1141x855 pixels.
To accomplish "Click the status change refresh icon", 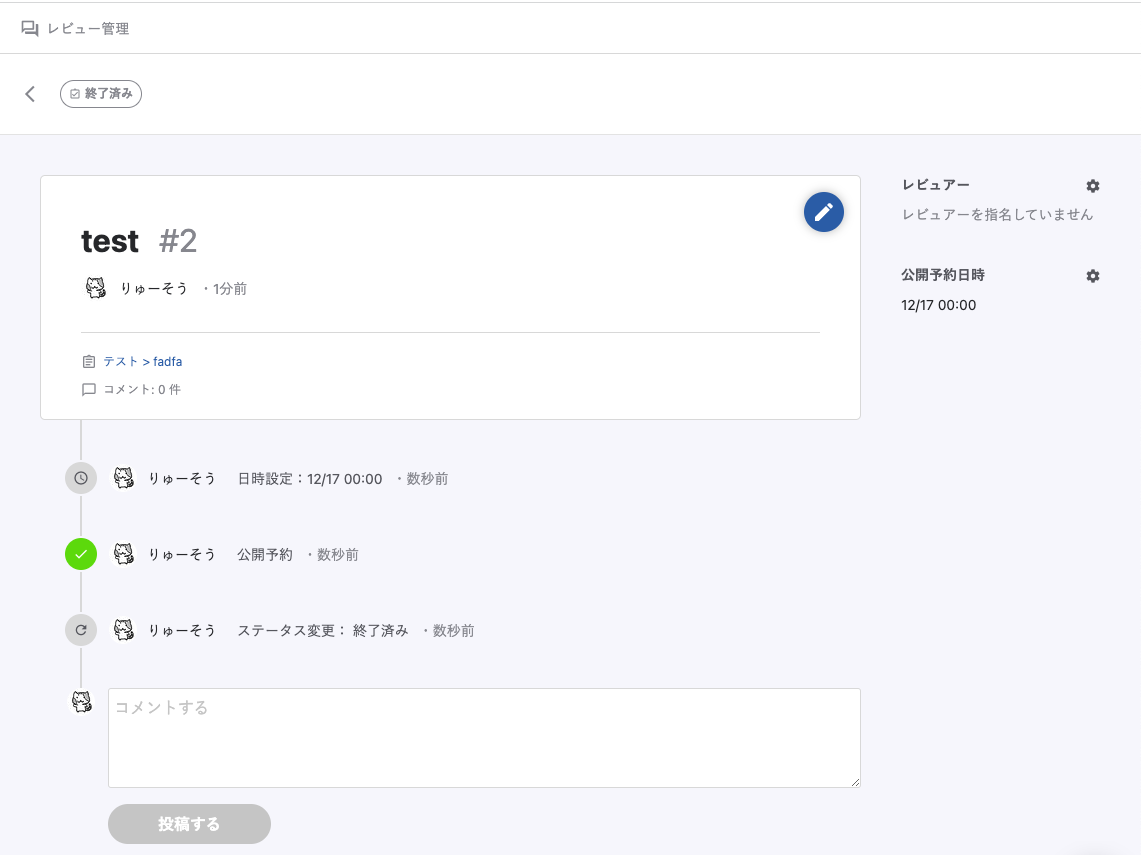I will click(81, 630).
